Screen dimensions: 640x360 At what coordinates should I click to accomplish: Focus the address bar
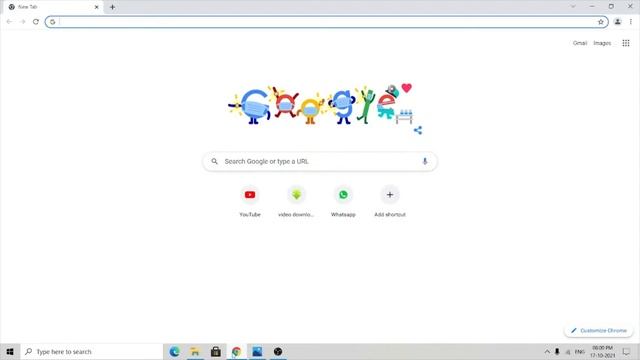point(327,22)
